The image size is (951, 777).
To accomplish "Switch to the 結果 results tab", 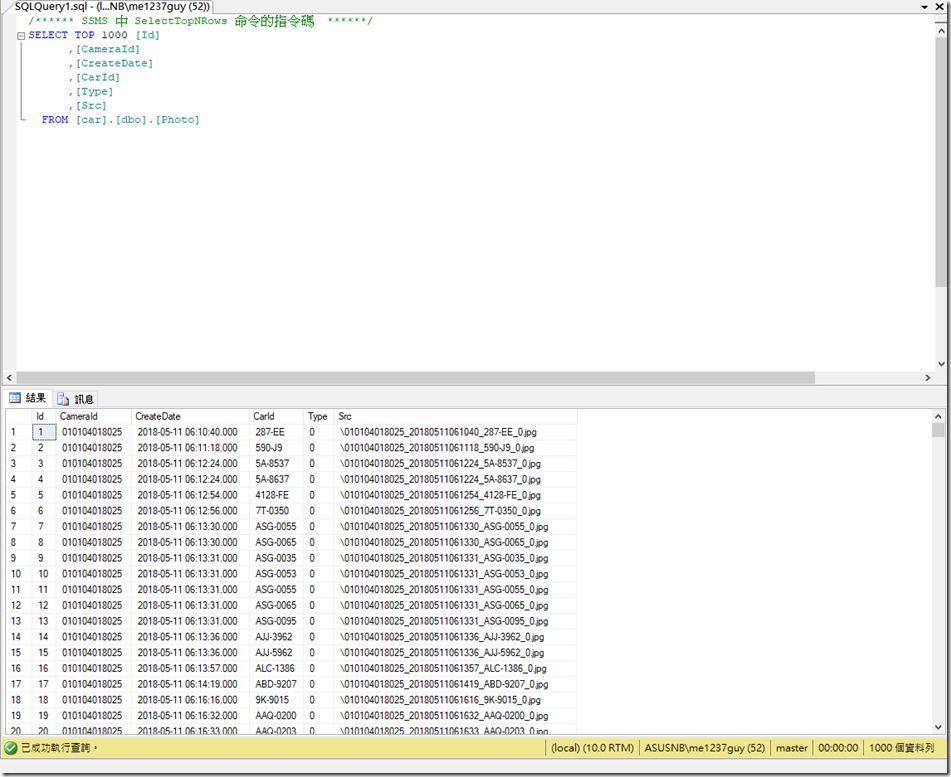I will point(28,398).
